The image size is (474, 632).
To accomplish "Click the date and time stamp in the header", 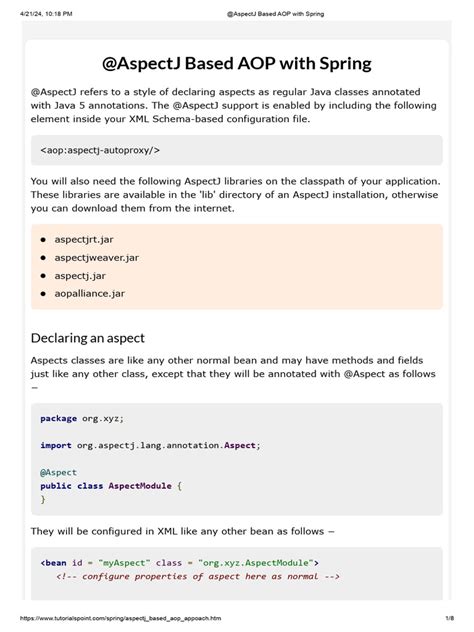I will point(46,14).
